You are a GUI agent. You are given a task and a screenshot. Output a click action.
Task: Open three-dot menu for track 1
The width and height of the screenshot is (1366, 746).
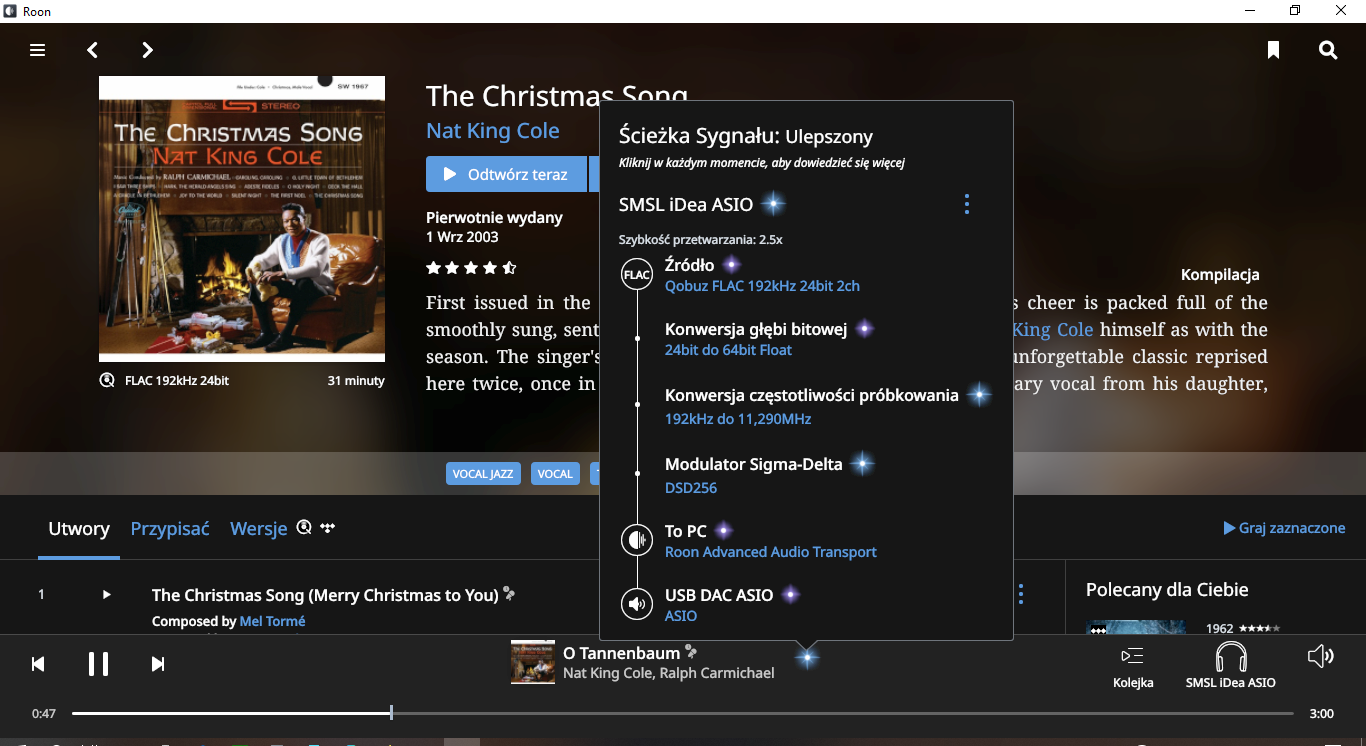coord(1020,594)
